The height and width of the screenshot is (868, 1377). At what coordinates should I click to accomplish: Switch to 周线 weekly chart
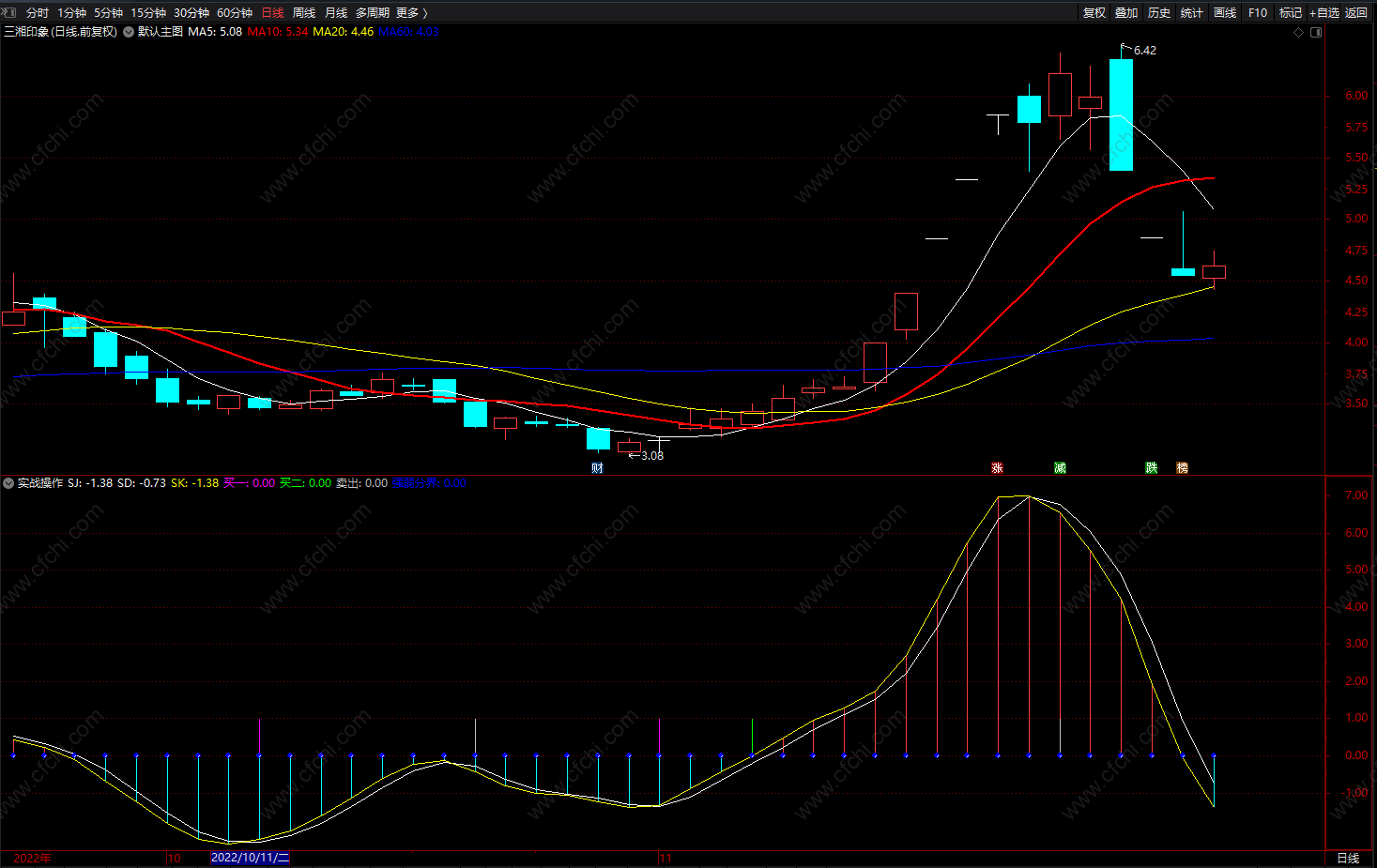tap(304, 12)
